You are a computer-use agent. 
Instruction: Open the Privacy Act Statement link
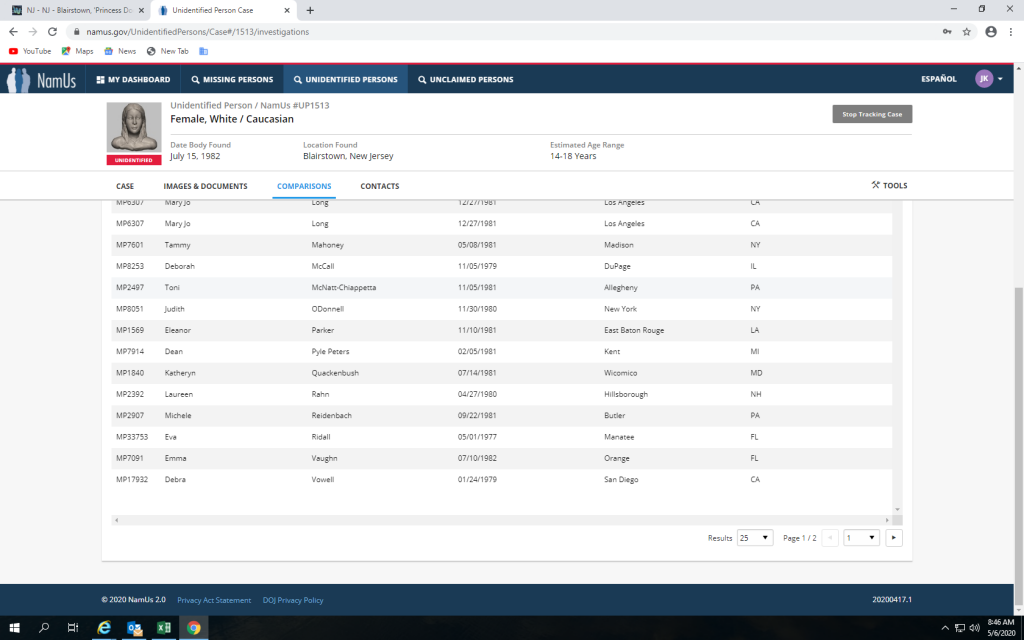214,600
